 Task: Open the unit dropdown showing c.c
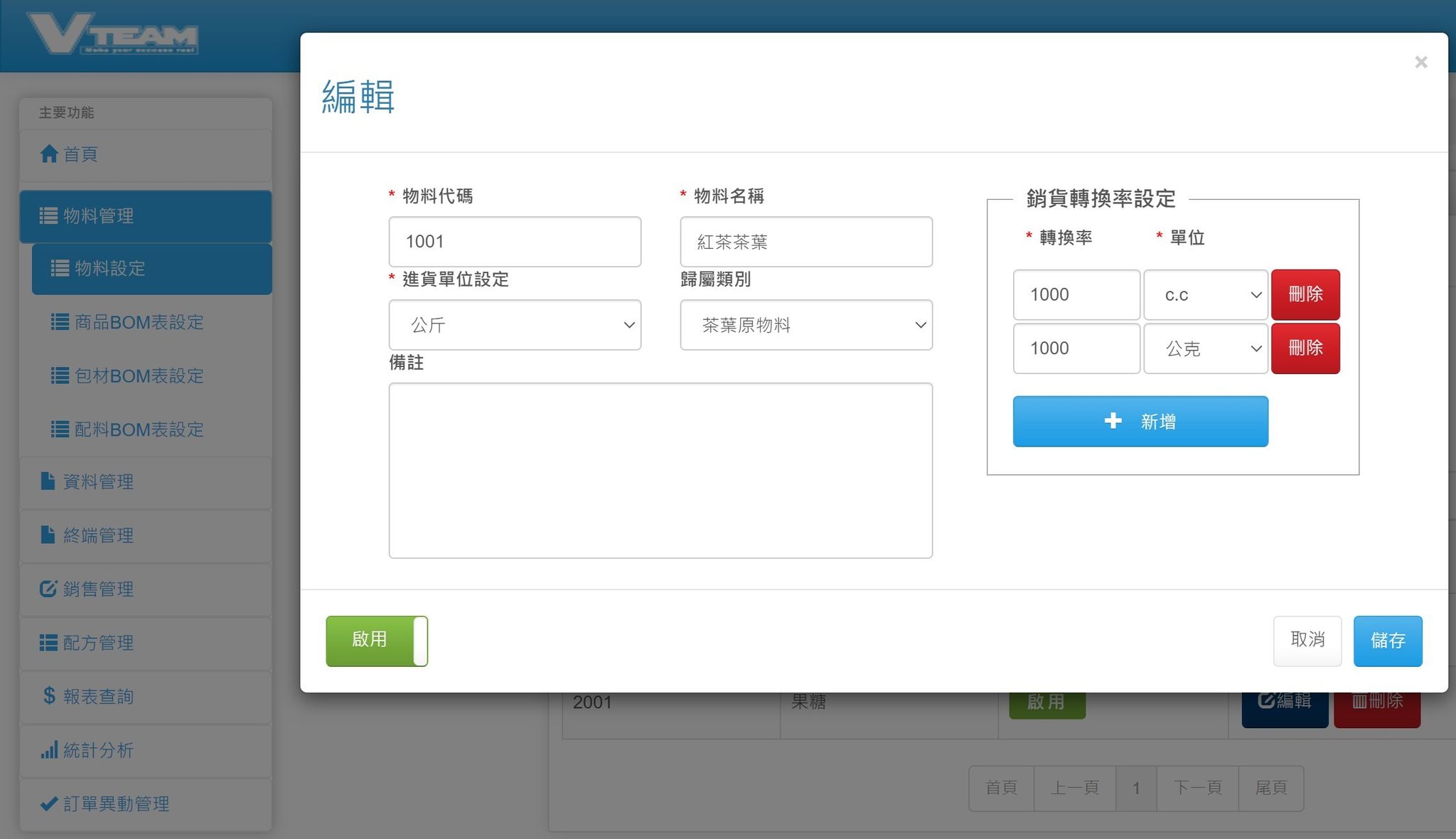pyautogui.click(x=1205, y=294)
